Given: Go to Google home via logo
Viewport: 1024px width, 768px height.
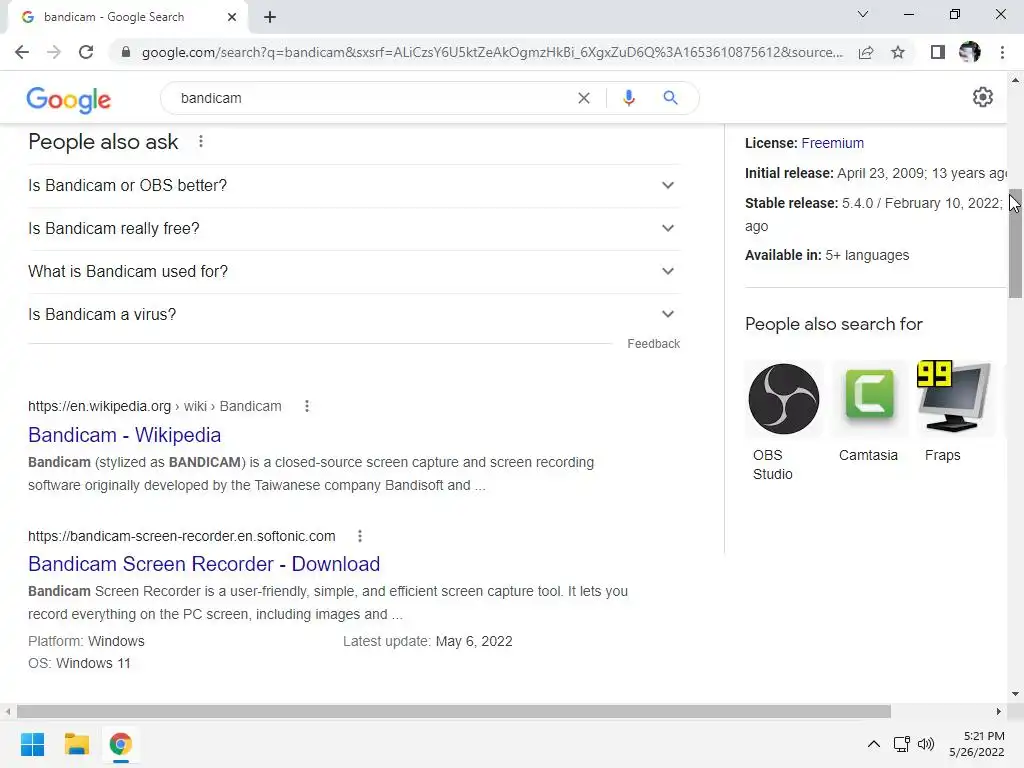Looking at the screenshot, I should pyautogui.click(x=69, y=99).
